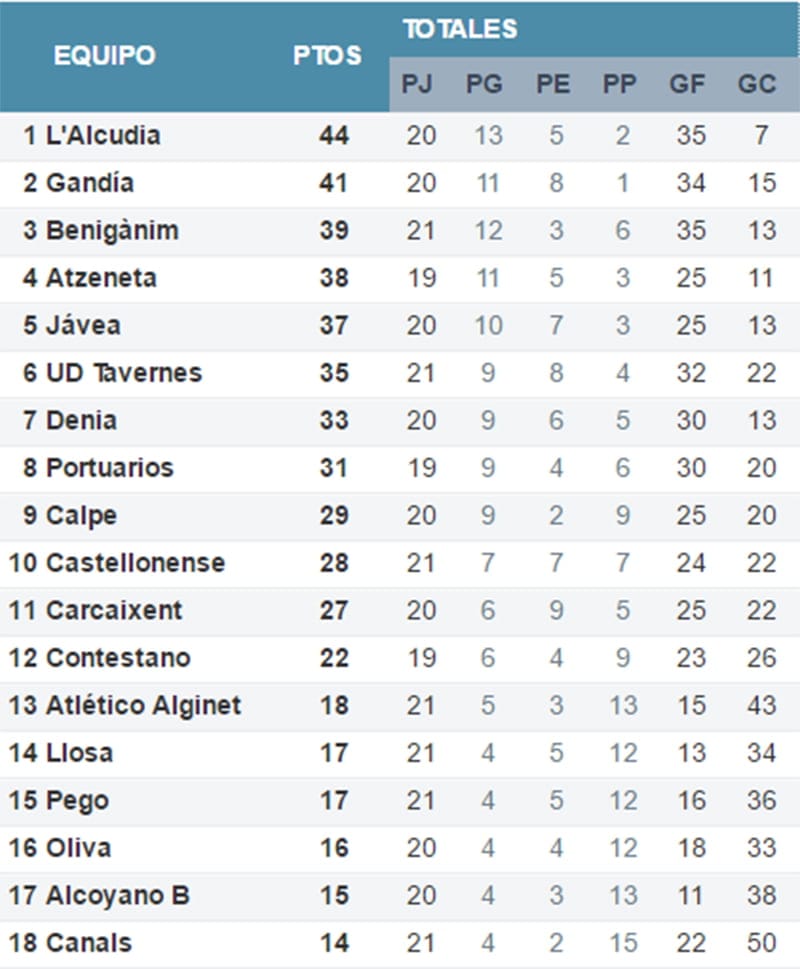The height and width of the screenshot is (969, 800).
Task: Click the PJ column header
Action: point(417,84)
